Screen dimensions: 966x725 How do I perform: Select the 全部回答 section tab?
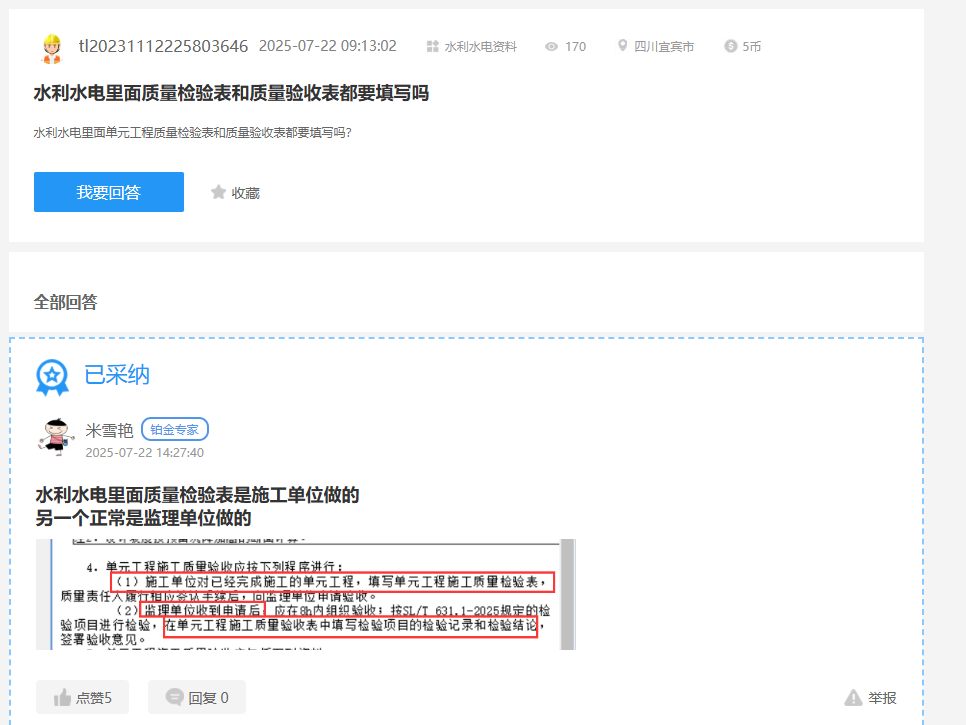tap(66, 301)
